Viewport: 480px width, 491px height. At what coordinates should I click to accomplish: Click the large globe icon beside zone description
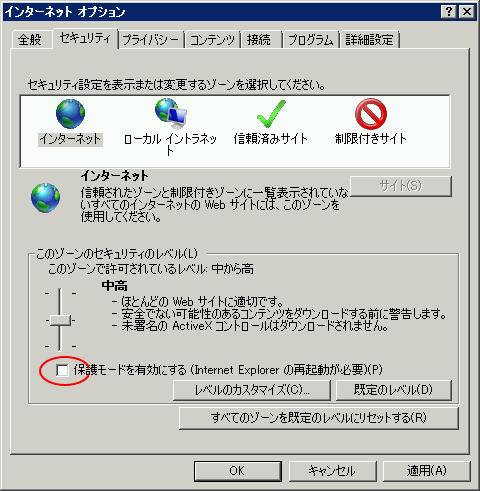coord(46,198)
